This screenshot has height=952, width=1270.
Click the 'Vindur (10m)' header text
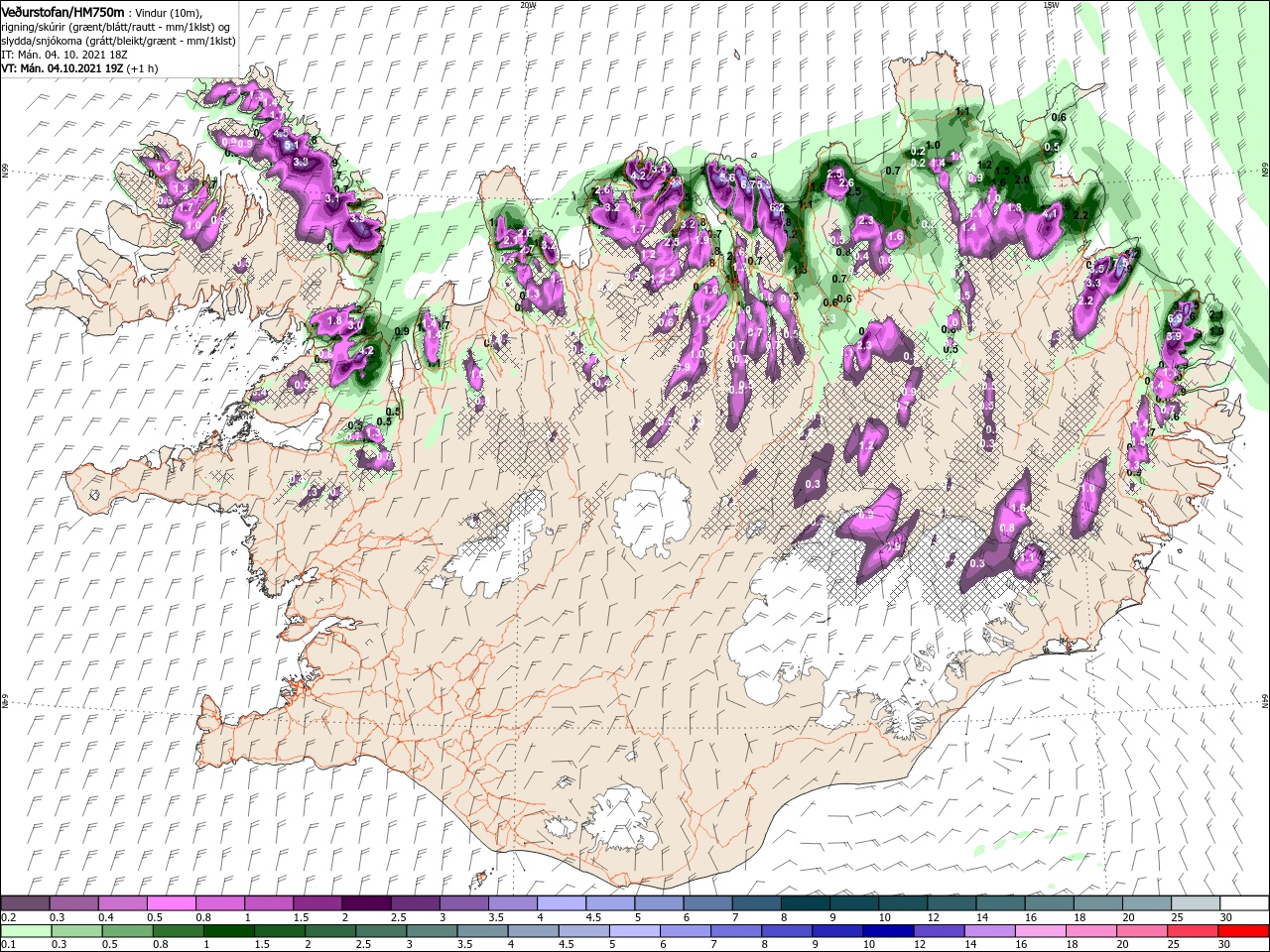pos(167,12)
